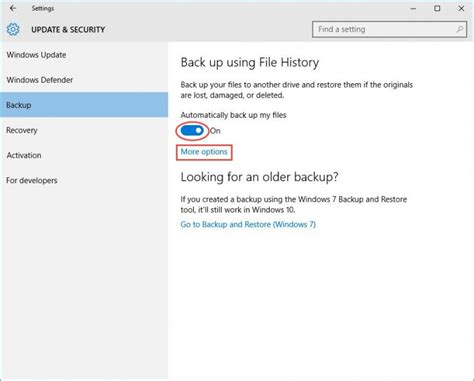474x381 pixels.
Task: Select Windows Defender in sidebar
Action: 84,80
